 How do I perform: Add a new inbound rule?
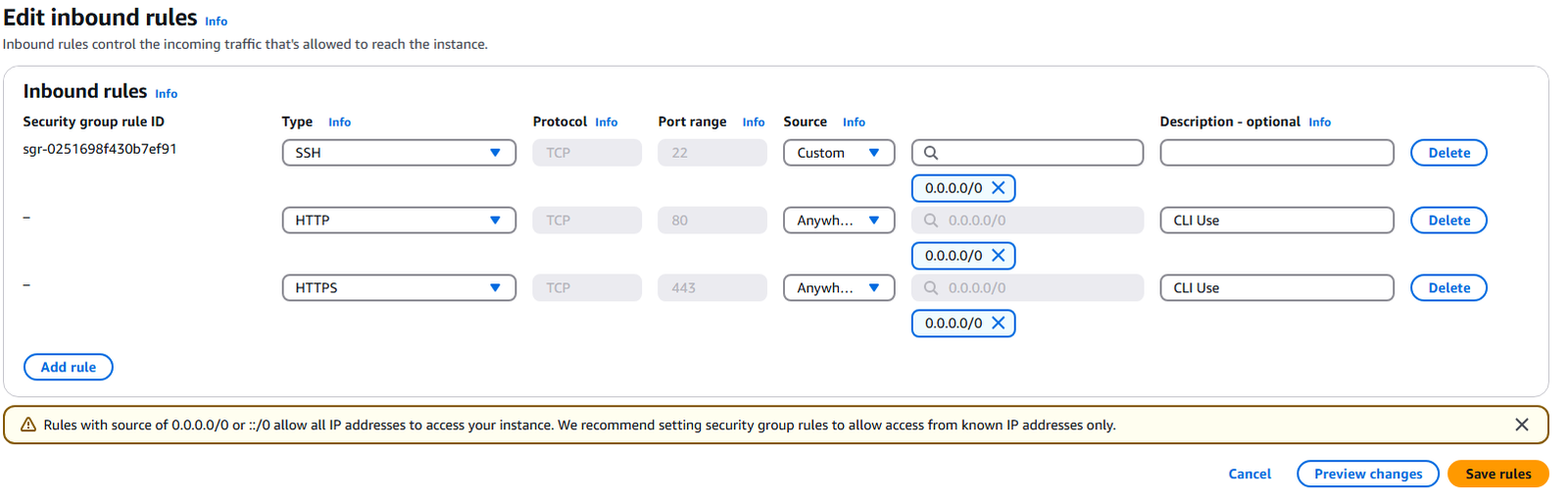(x=69, y=368)
